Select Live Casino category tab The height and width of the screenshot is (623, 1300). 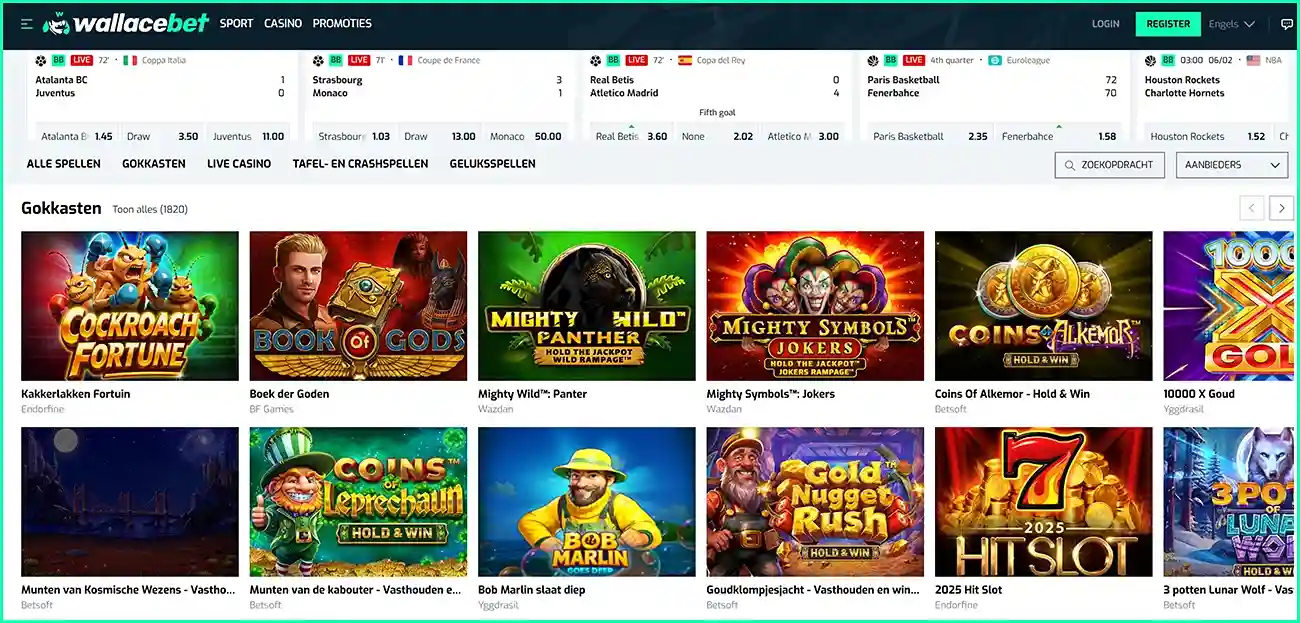tap(239, 164)
